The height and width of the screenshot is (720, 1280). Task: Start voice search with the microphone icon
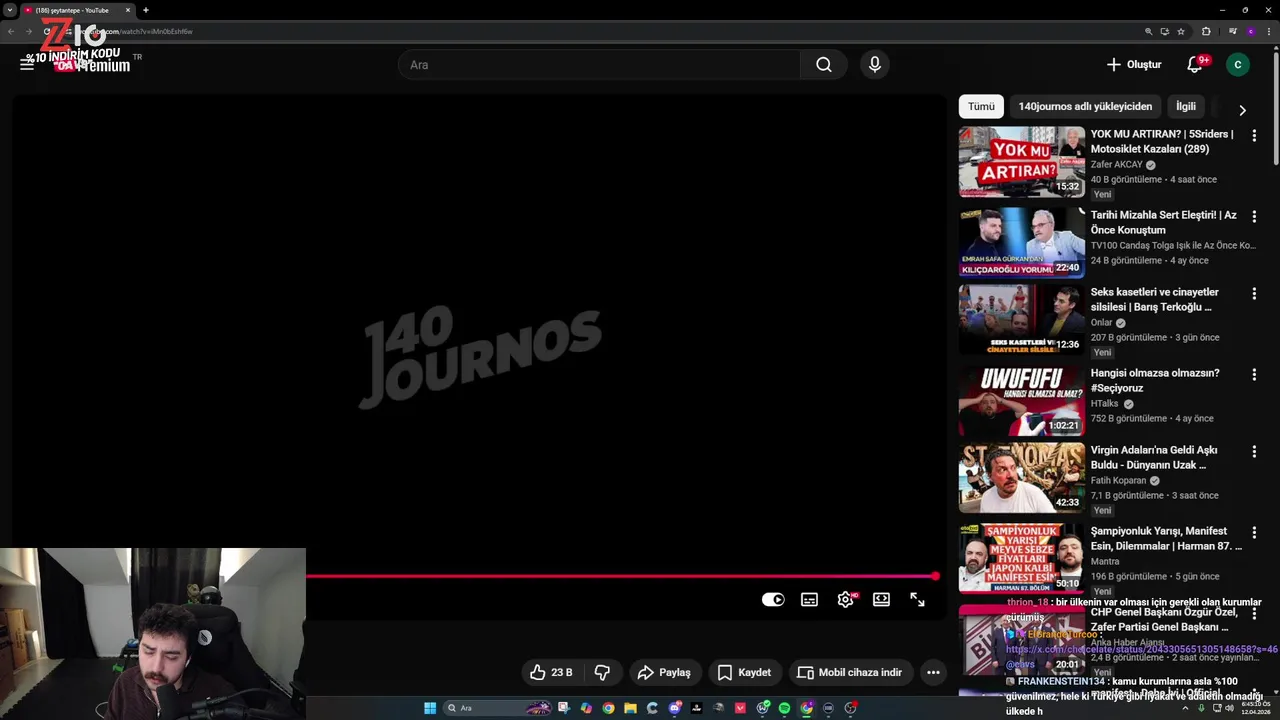click(875, 65)
